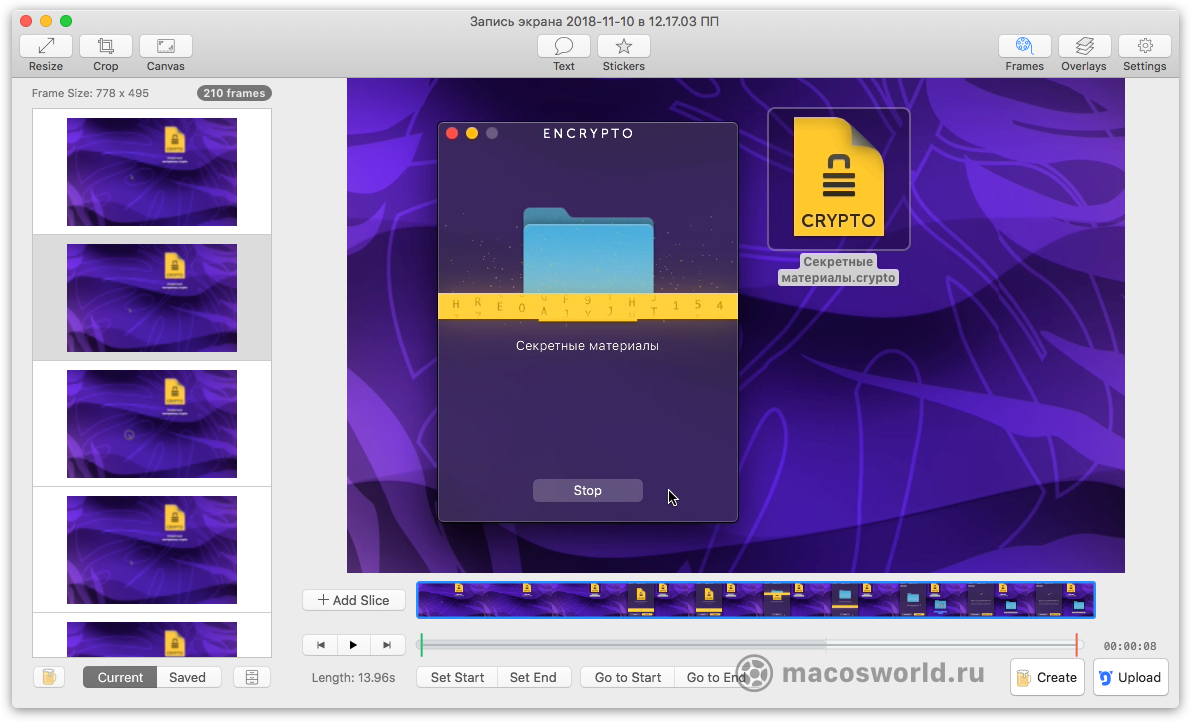Click the Add Slice button

[x=354, y=600]
